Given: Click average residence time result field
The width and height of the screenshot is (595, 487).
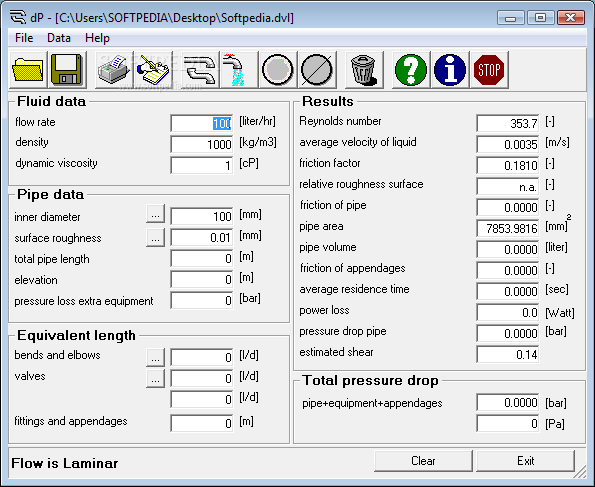Looking at the screenshot, I should [x=508, y=291].
